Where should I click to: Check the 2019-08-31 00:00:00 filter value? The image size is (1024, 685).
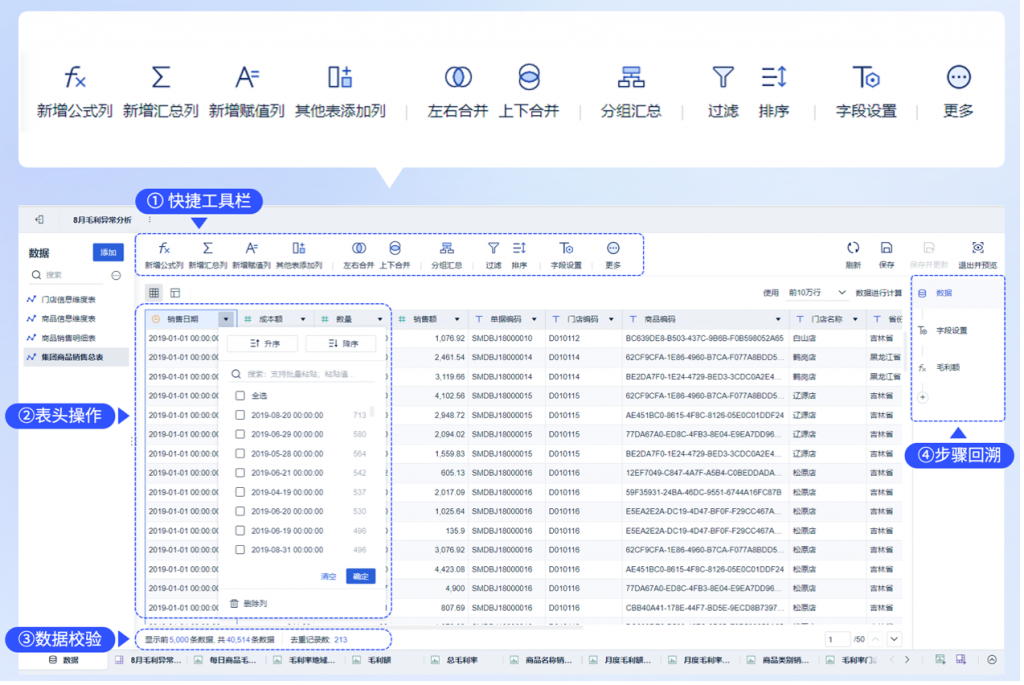click(x=240, y=550)
